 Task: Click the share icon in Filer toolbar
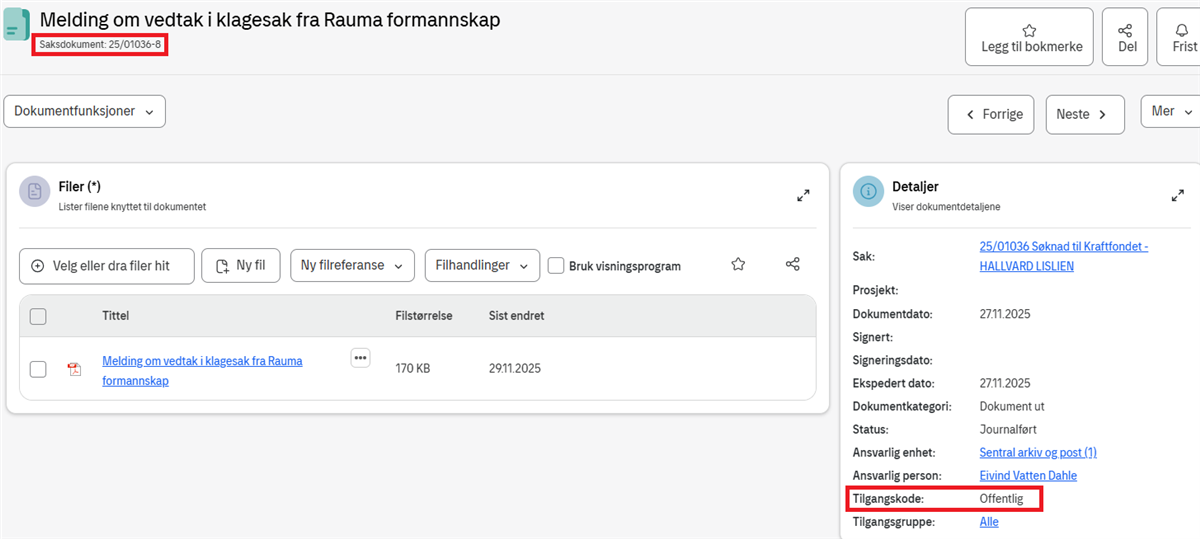(792, 265)
